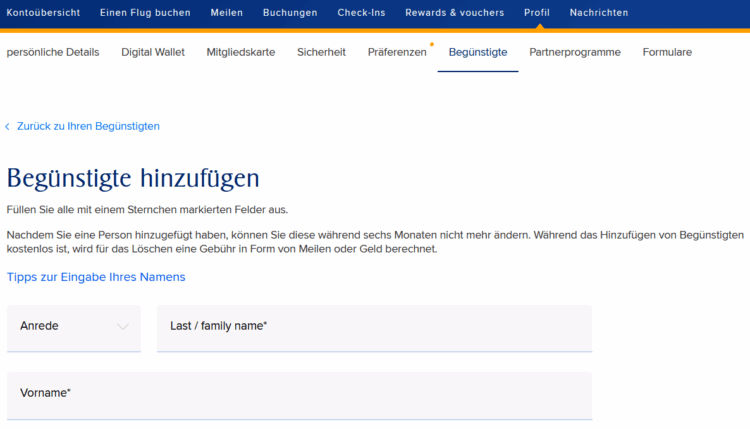Open the Meilen section
Screen dimensions: 750x429
[x=227, y=13]
